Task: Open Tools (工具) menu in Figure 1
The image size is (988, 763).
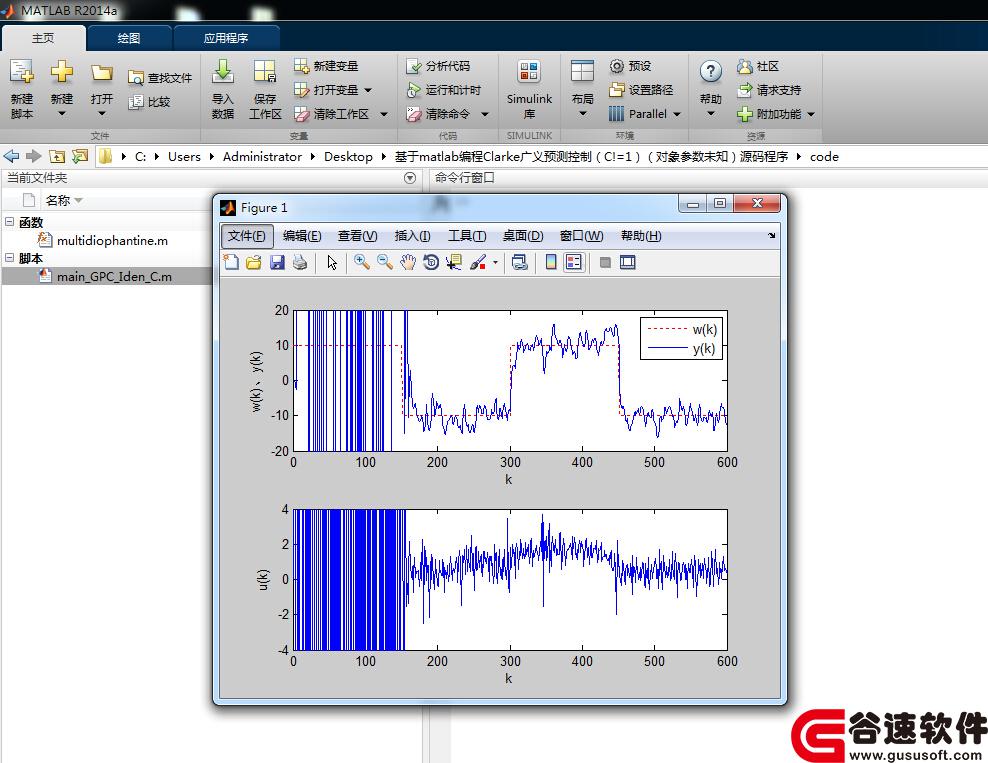Action: coord(467,236)
